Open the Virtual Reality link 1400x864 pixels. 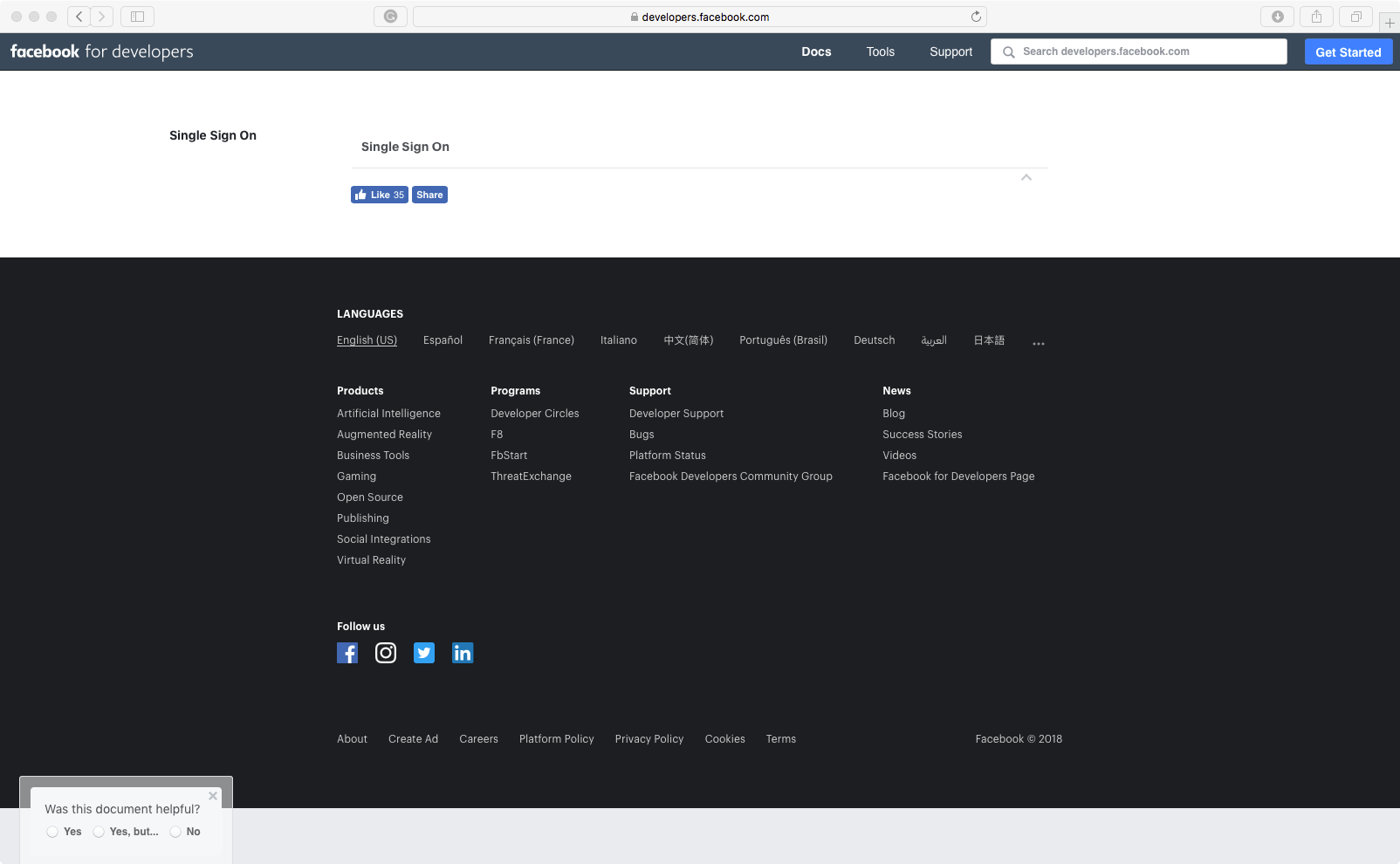click(371, 560)
